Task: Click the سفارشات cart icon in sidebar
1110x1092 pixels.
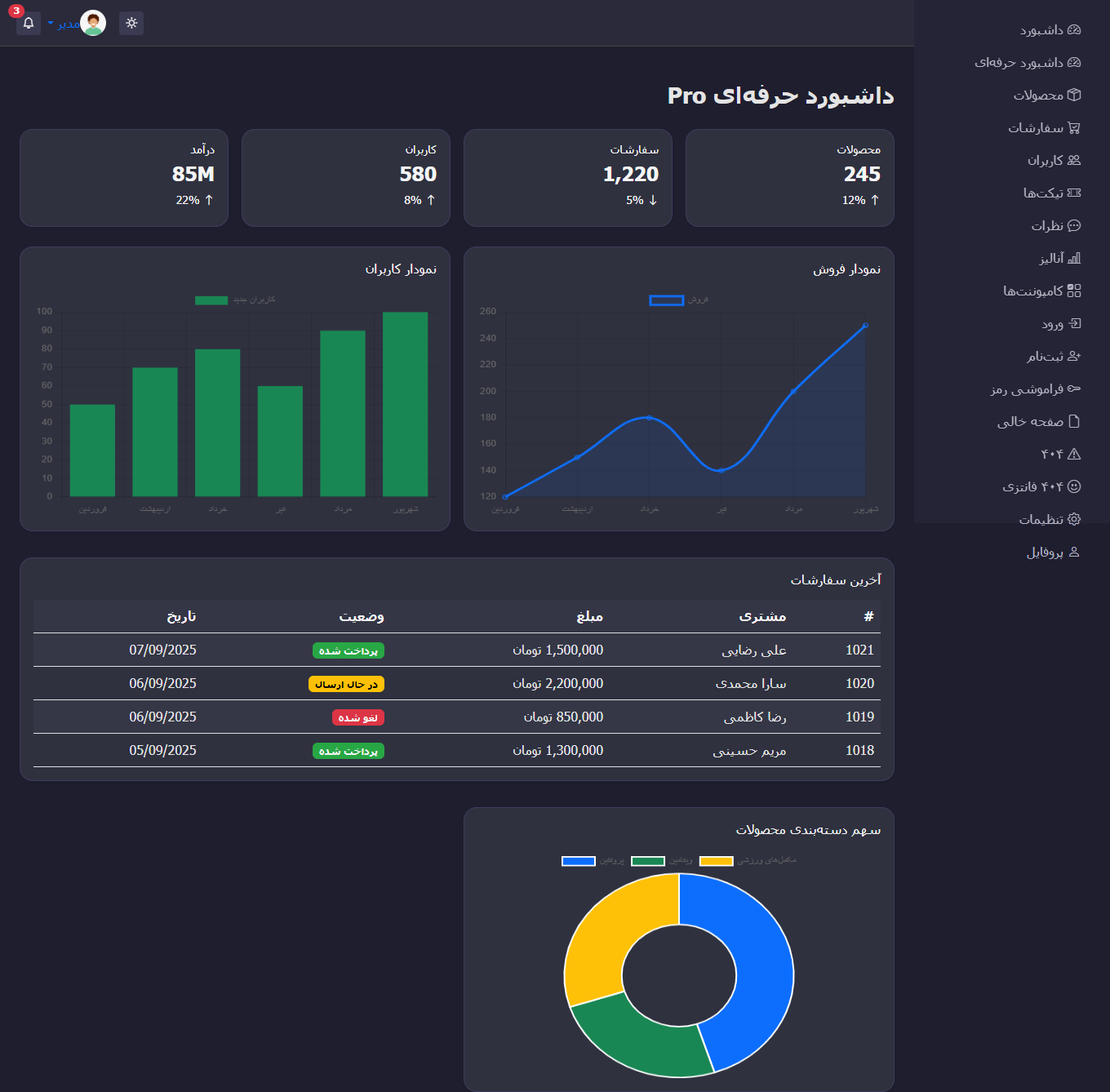Action: click(x=1074, y=127)
